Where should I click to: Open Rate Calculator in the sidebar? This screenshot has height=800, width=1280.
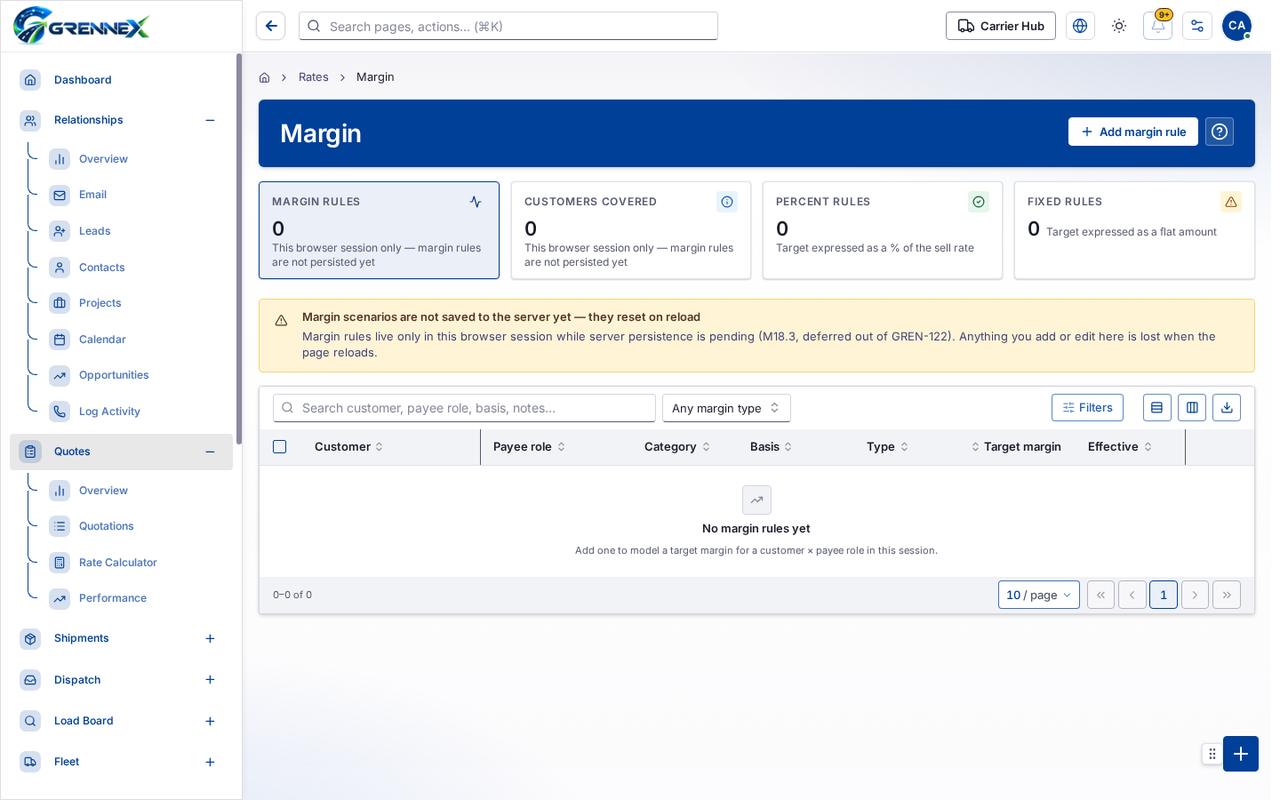point(118,563)
